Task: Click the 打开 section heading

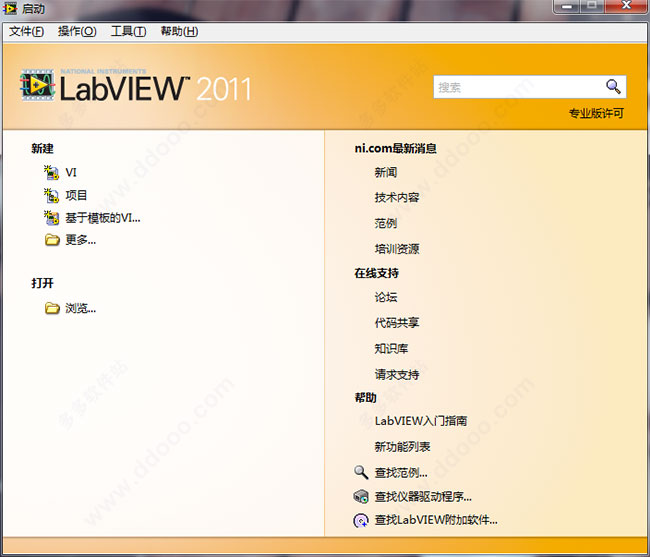Action: tap(42, 283)
